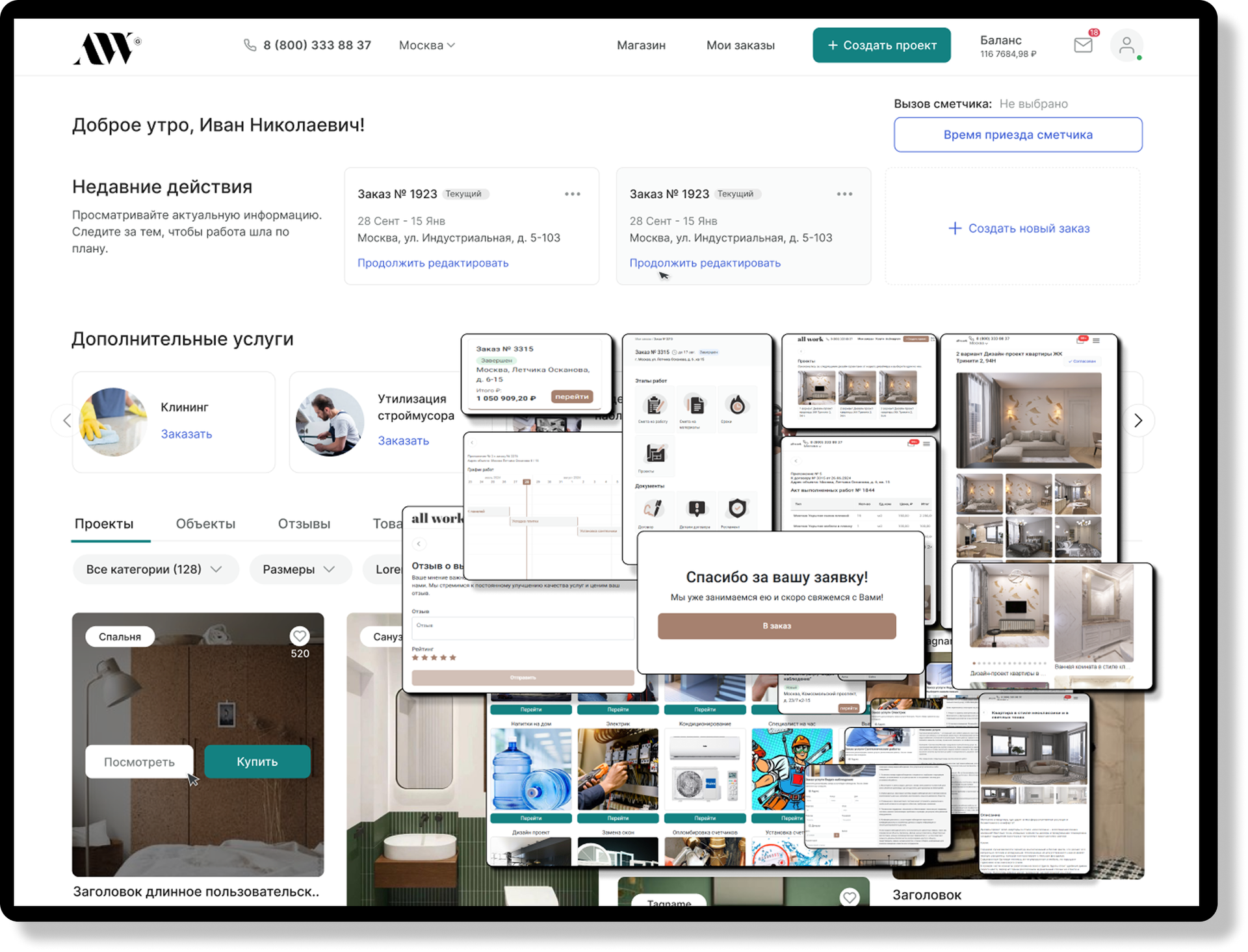
Task: Open the Москва city dropdown
Action: pyautogui.click(x=427, y=45)
